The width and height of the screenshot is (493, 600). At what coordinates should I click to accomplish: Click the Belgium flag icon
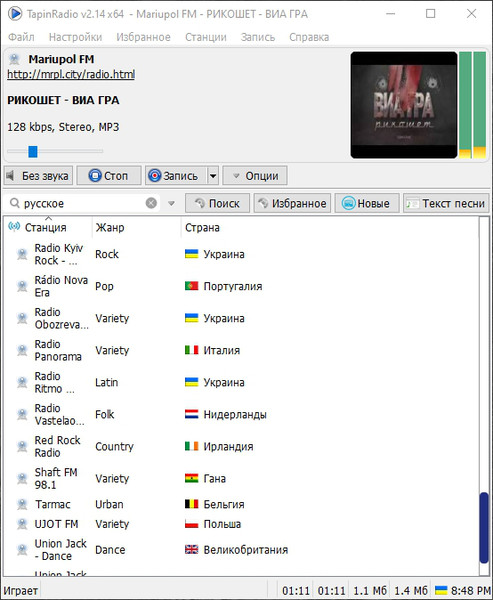[191, 504]
